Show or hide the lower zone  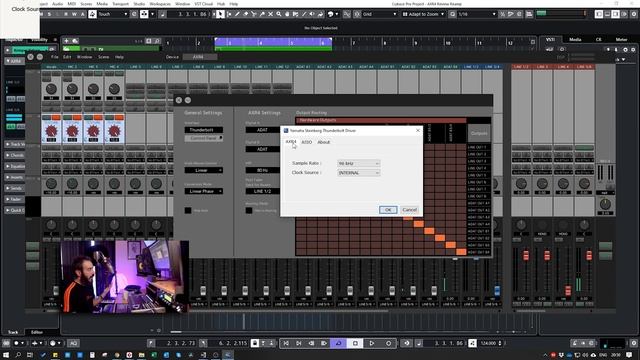click(607, 14)
